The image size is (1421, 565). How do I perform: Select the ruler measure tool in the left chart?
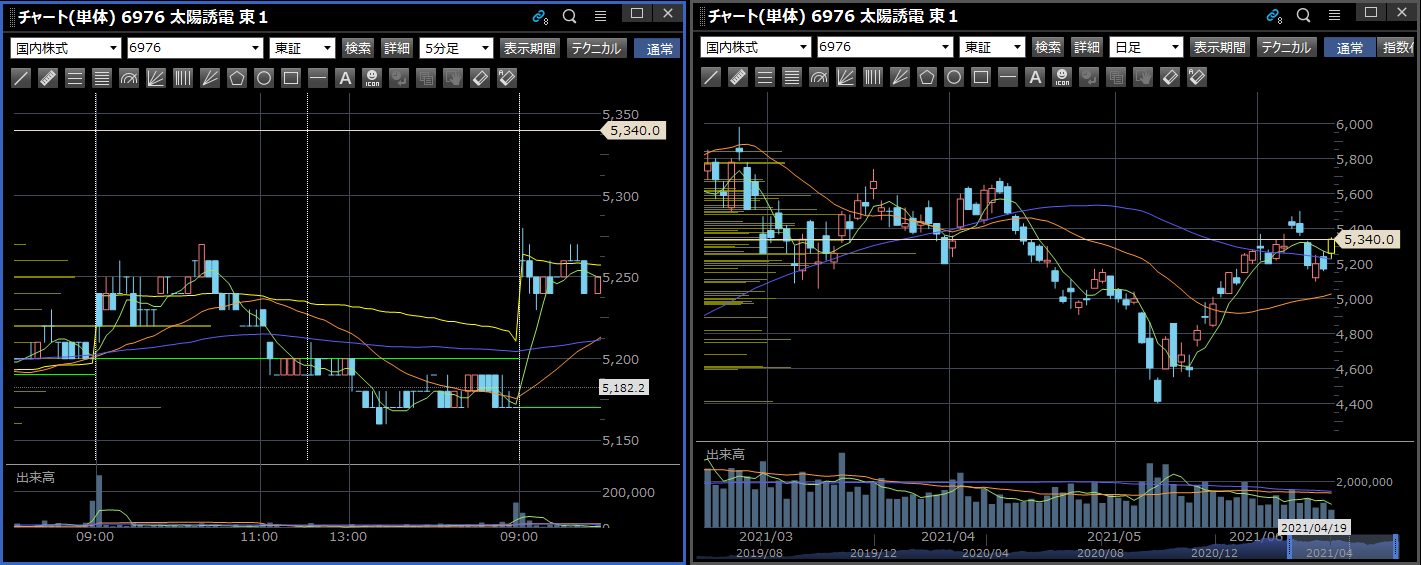[47, 78]
